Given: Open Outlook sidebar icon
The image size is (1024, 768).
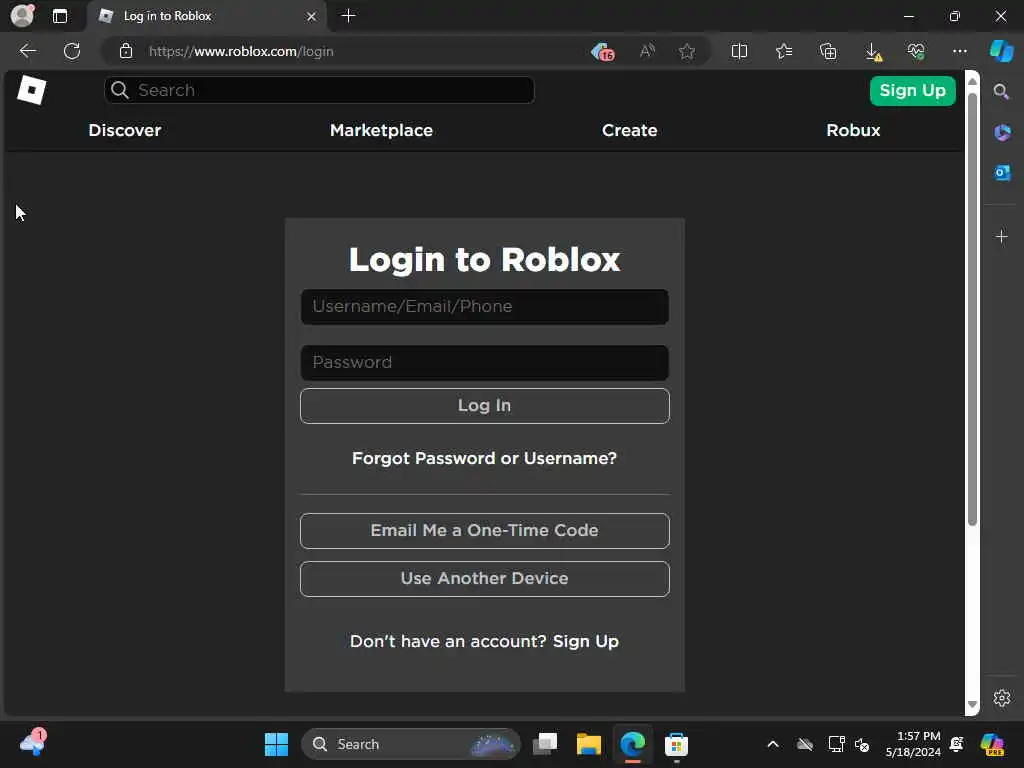Looking at the screenshot, I should click(1002, 172).
